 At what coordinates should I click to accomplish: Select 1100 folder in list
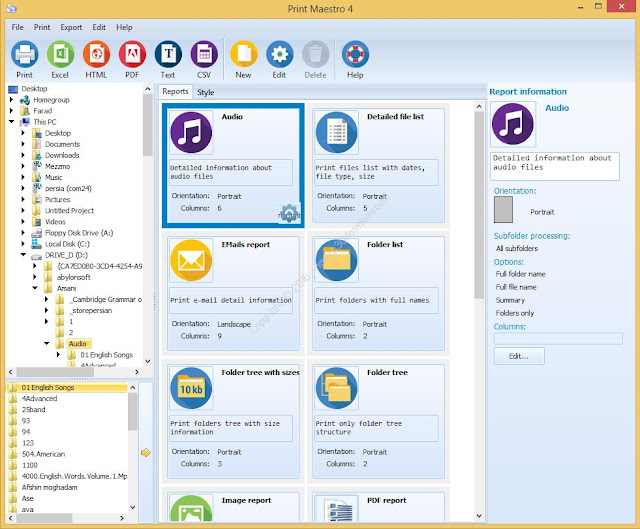(x=30, y=465)
